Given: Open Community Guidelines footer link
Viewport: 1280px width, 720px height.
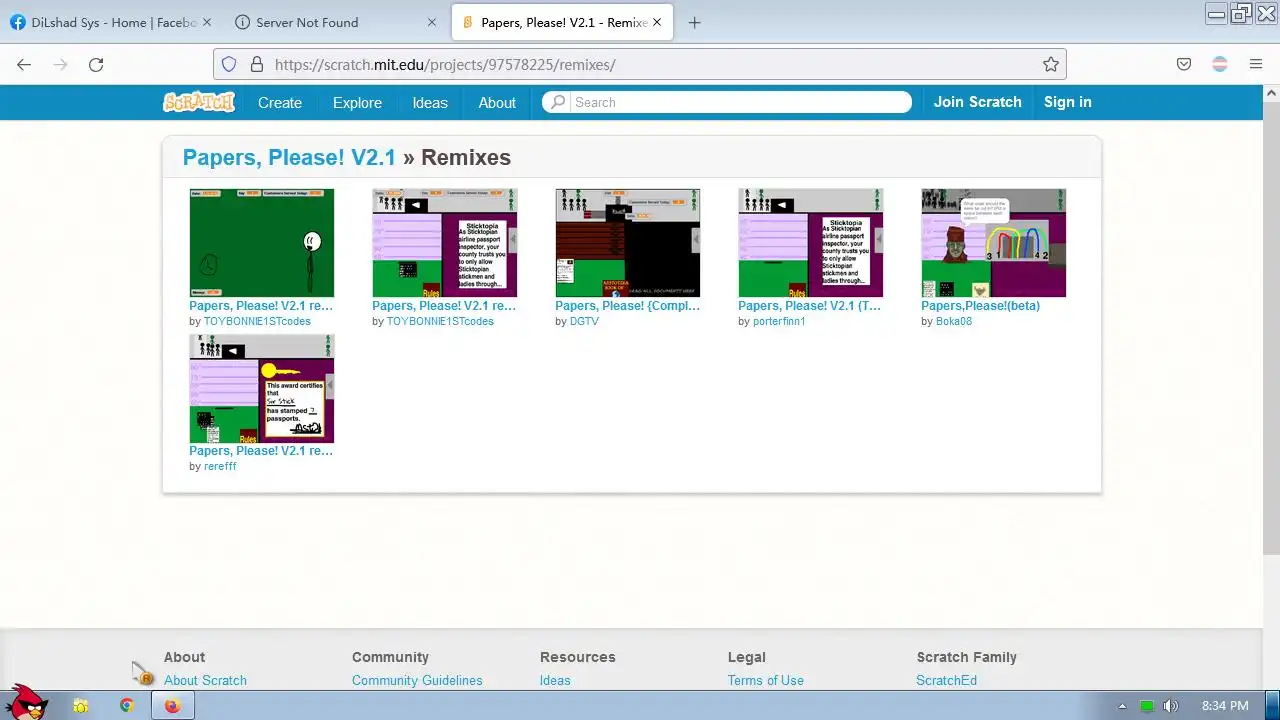Looking at the screenshot, I should (x=417, y=680).
